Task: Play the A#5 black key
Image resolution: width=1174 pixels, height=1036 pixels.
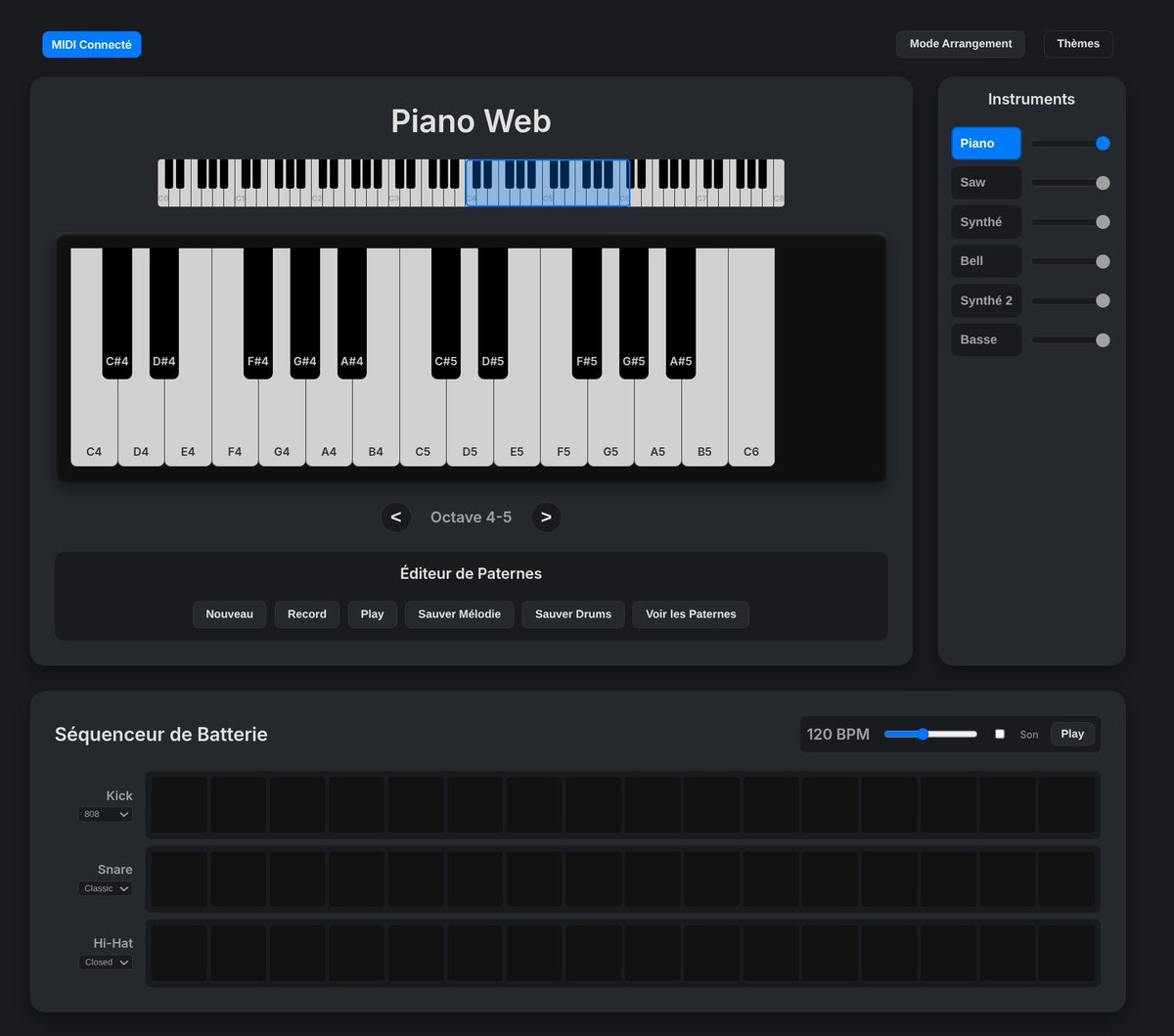Action: click(x=681, y=313)
